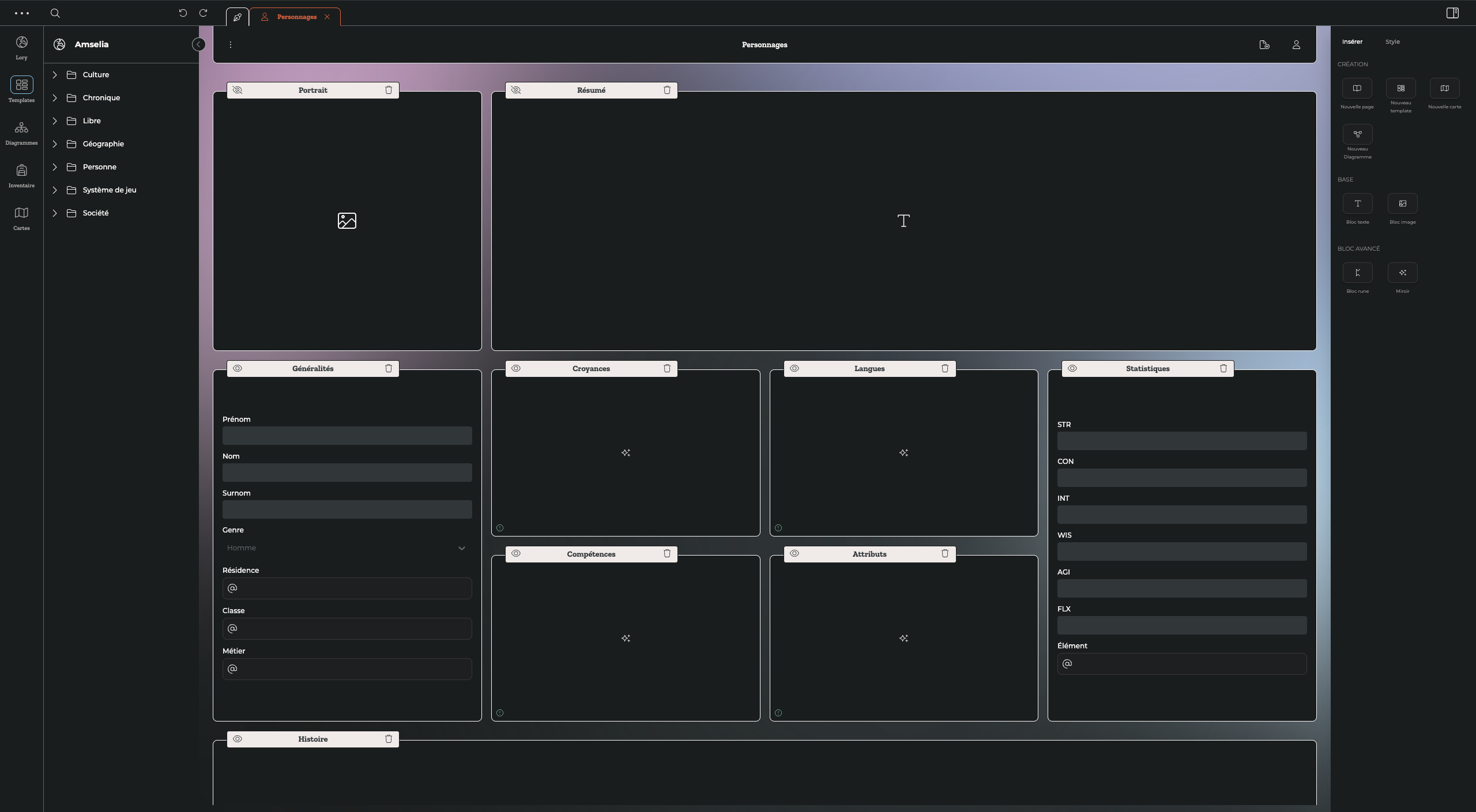
Task: Expand the Géographie folder
Action: click(55, 144)
